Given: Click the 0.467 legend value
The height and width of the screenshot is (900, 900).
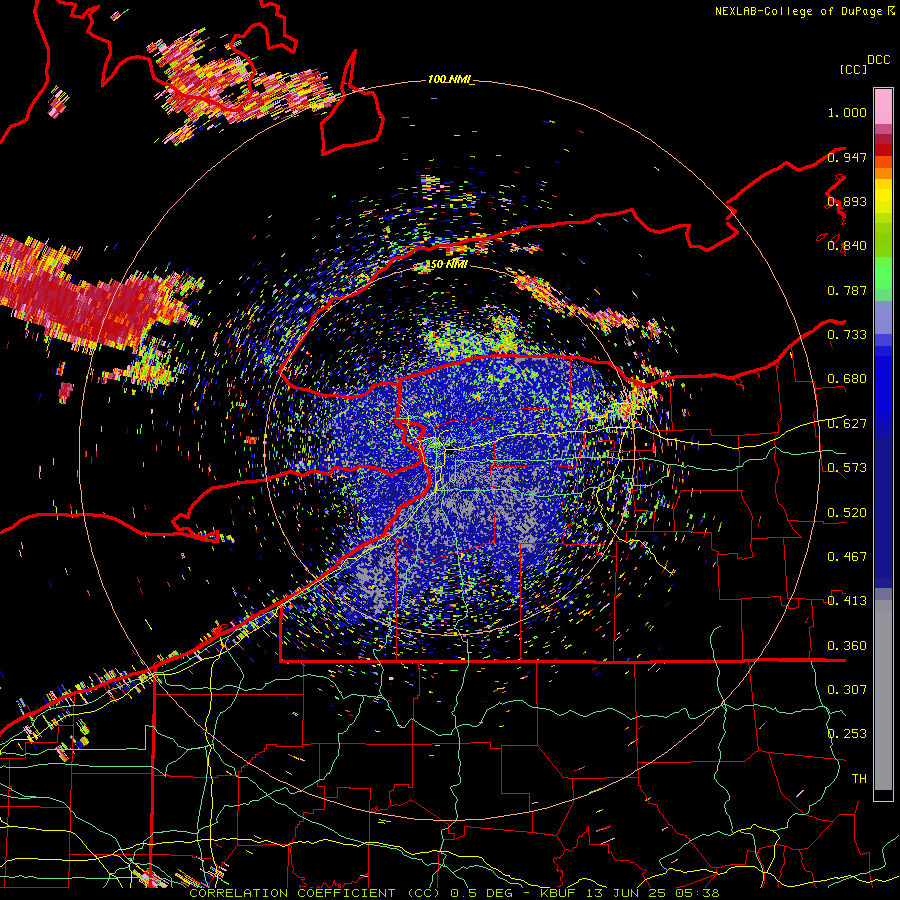Looking at the screenshot, I should tap(847, 557).
